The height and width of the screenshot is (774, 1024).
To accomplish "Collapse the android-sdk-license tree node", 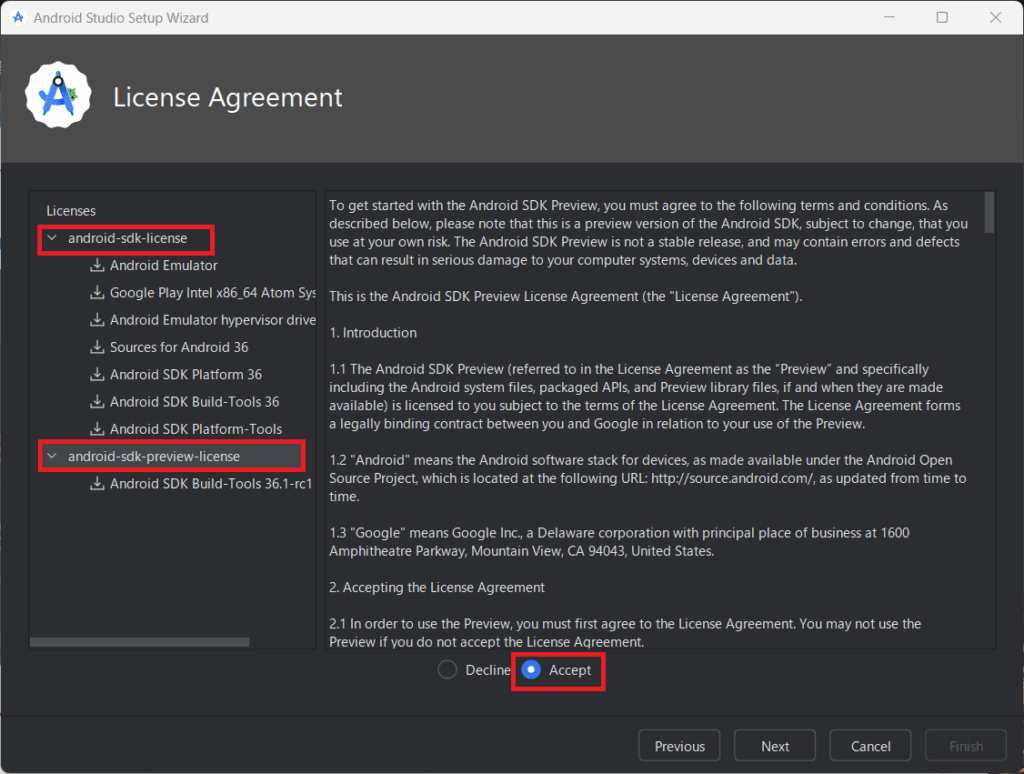I will point(52,239).
